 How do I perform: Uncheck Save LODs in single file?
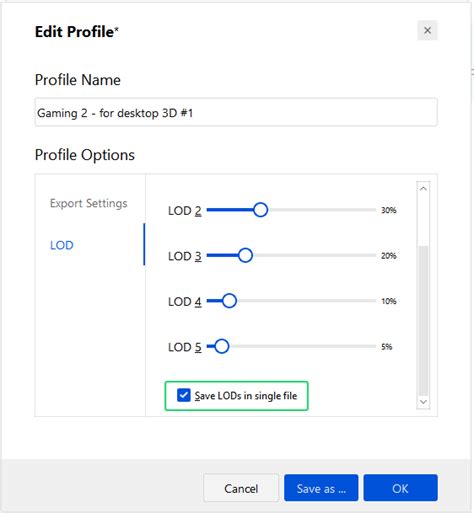pos(184,395)
